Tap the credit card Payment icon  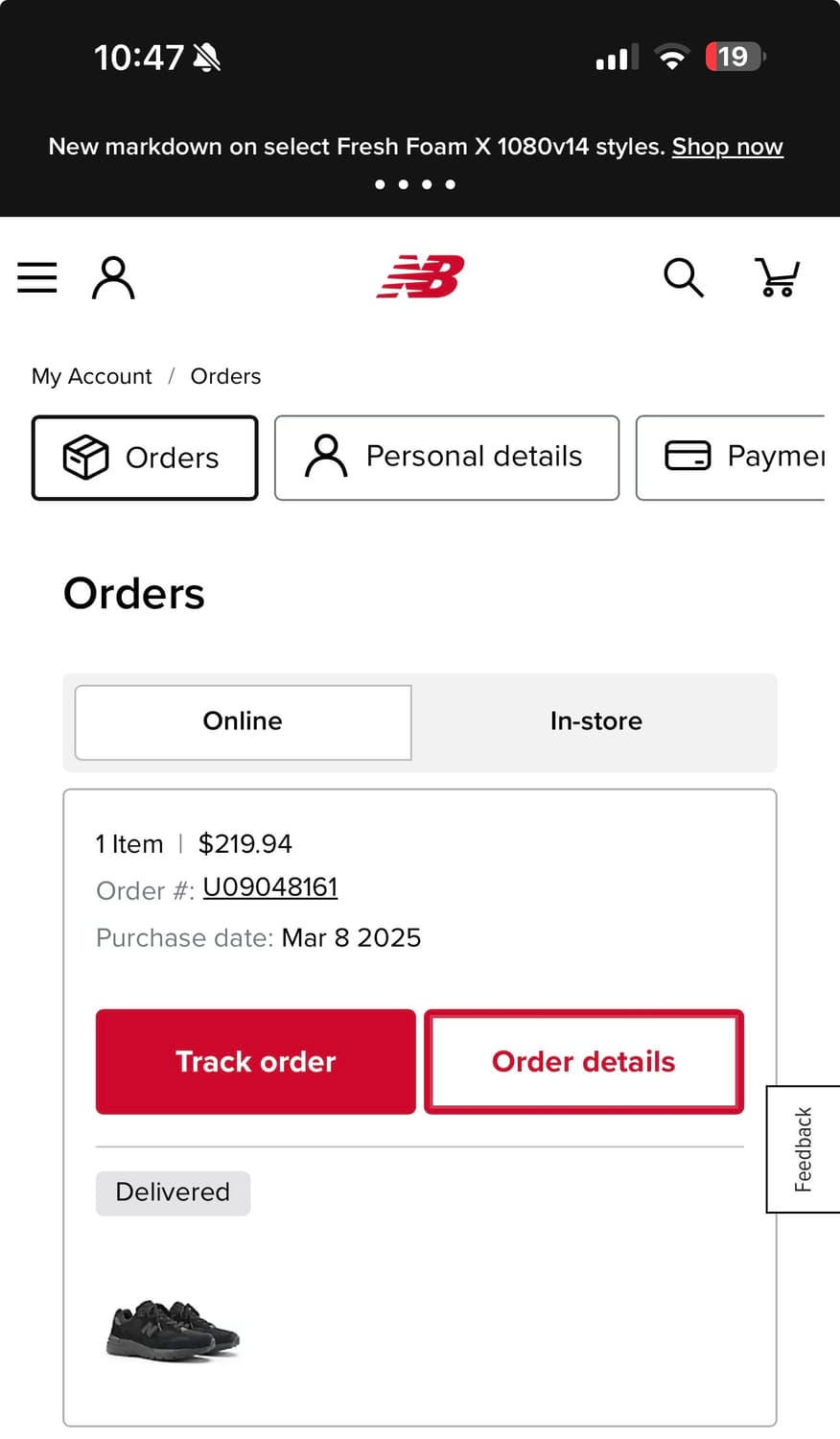688,456
